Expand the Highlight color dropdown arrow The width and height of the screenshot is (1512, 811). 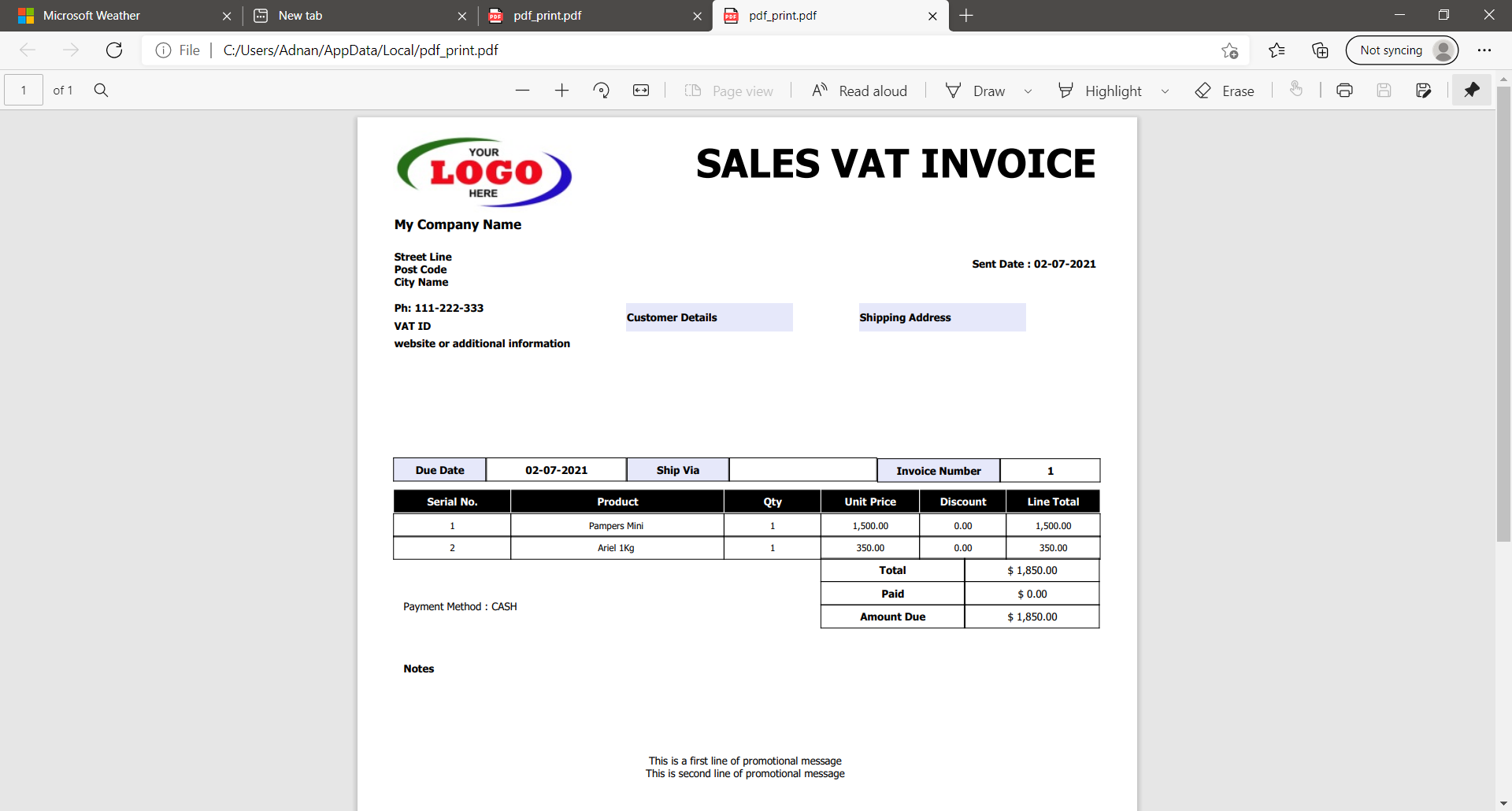tap(1165, 91)
